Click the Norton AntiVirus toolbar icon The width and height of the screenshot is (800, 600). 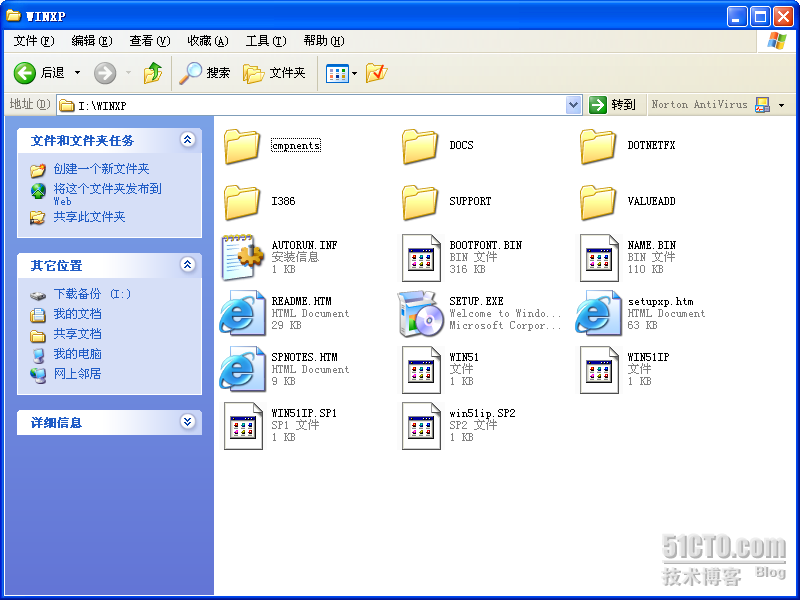[763, 105]
